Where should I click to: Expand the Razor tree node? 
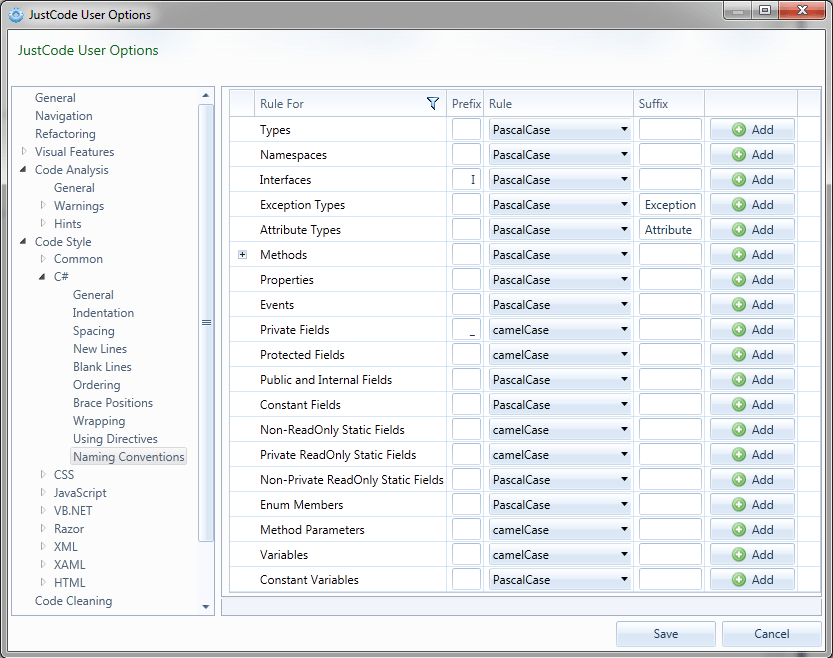[x=43, y=528]
